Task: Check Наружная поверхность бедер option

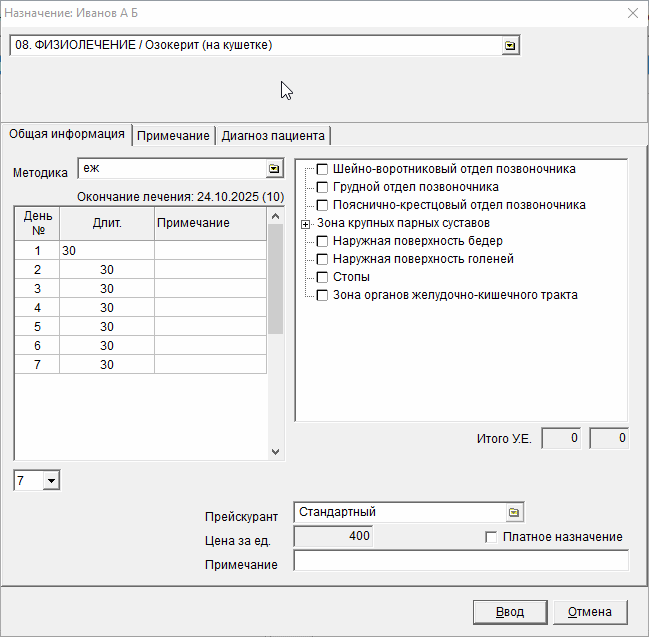Action: tap(322, 241)
